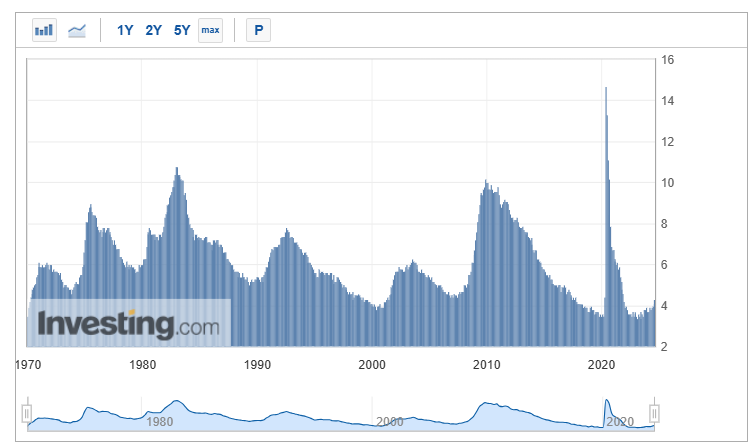Click 1980 label in navigator overview

(x=160, y=422)
